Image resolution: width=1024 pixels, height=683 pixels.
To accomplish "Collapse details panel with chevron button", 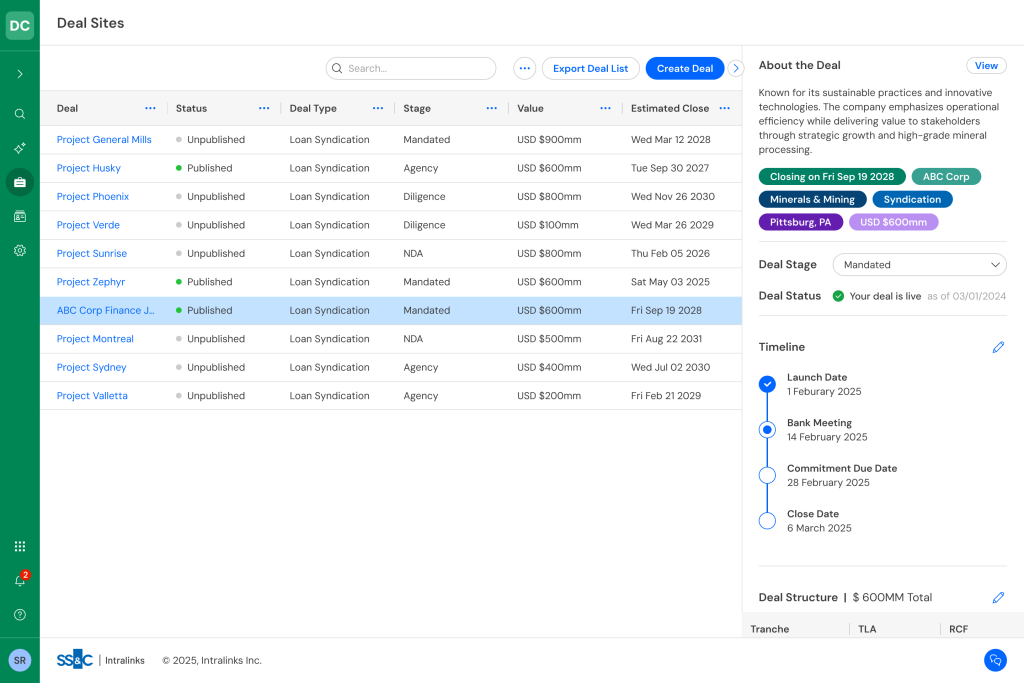I will pos(736,69).
